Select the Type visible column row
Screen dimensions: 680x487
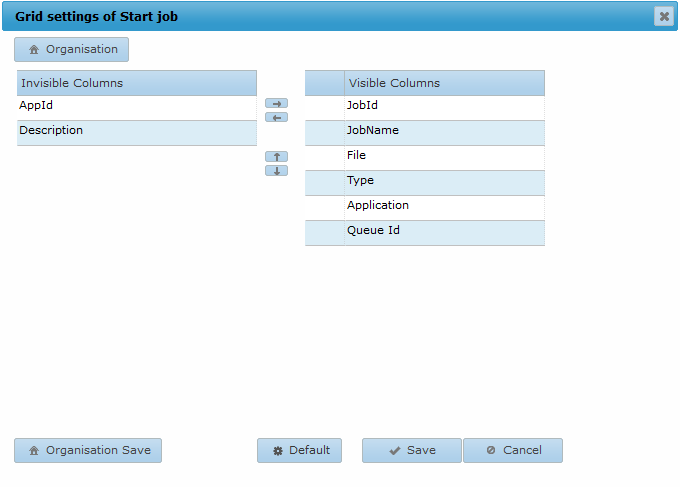point(443,183)
